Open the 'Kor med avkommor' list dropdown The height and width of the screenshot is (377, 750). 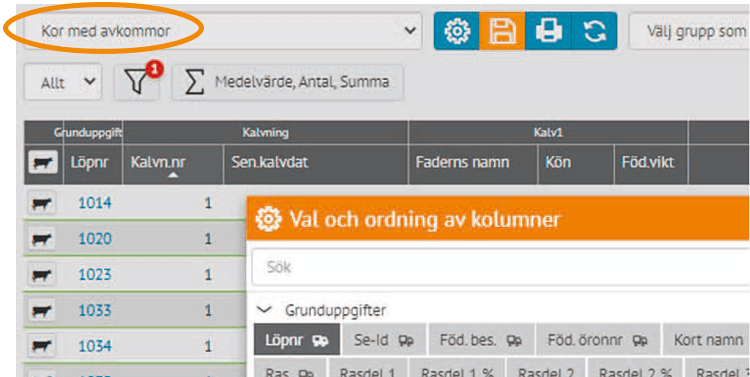point(223,31)
